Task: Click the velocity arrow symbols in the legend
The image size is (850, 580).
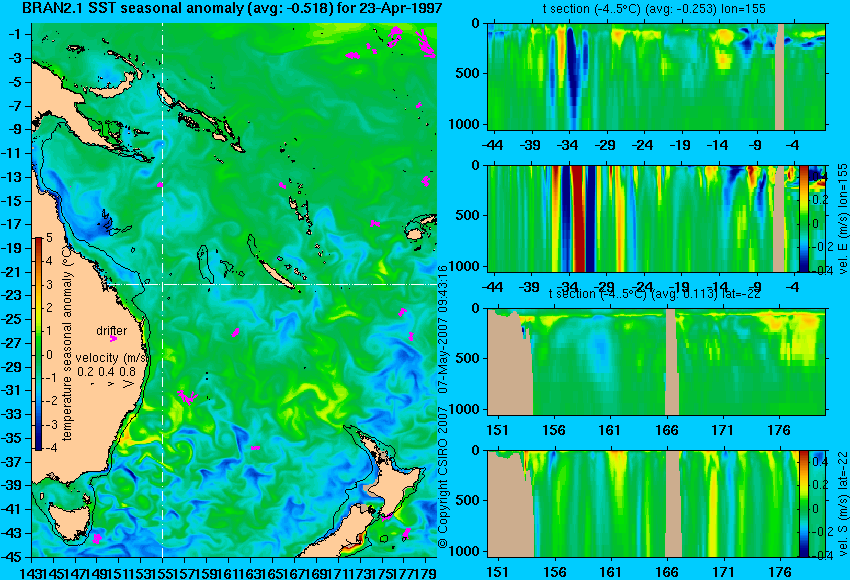Action: [x=111, y=384]
